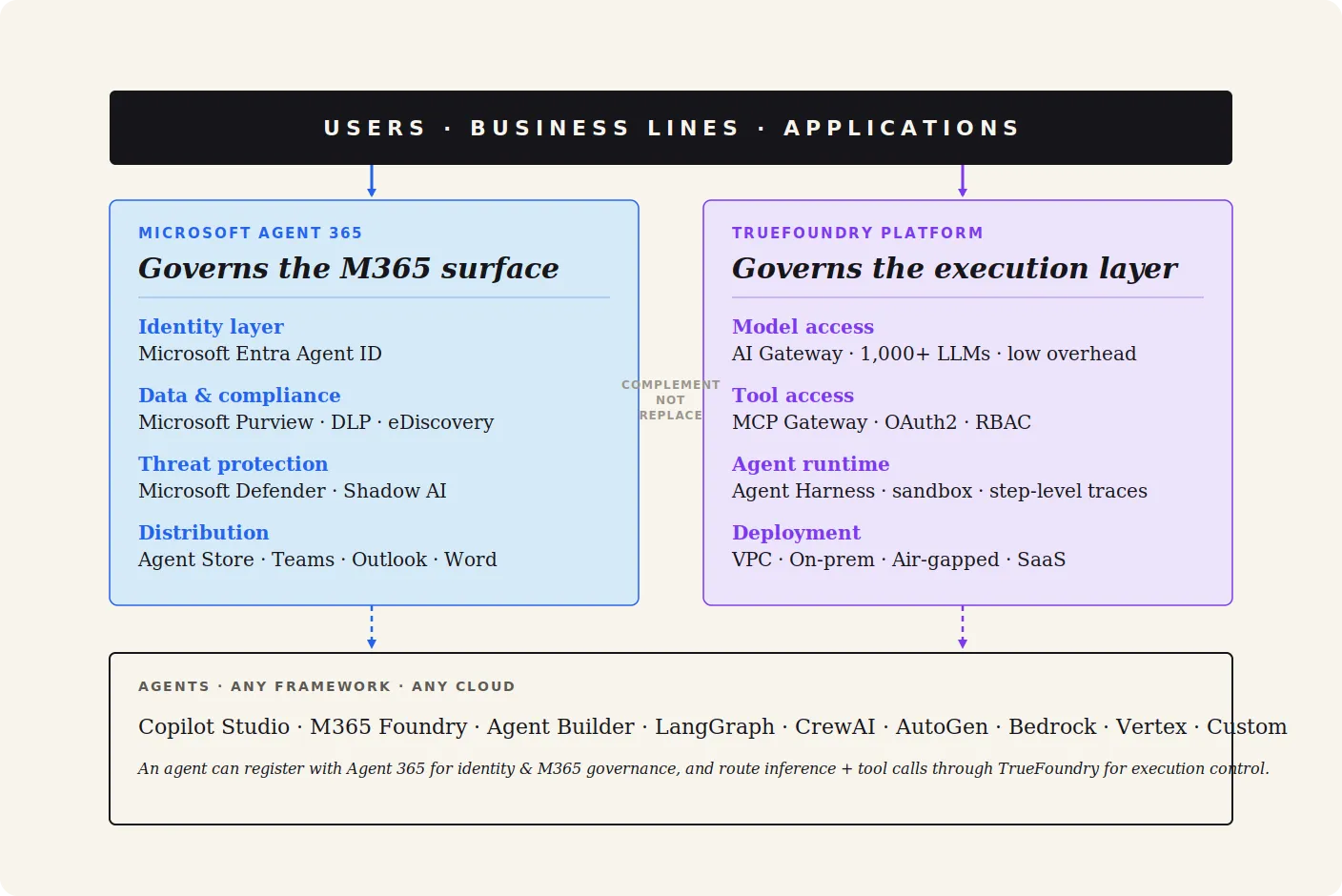1342x896 pixels.
Task: Click the "Governs the execution layer" heading
Action: tap(955, 268)
